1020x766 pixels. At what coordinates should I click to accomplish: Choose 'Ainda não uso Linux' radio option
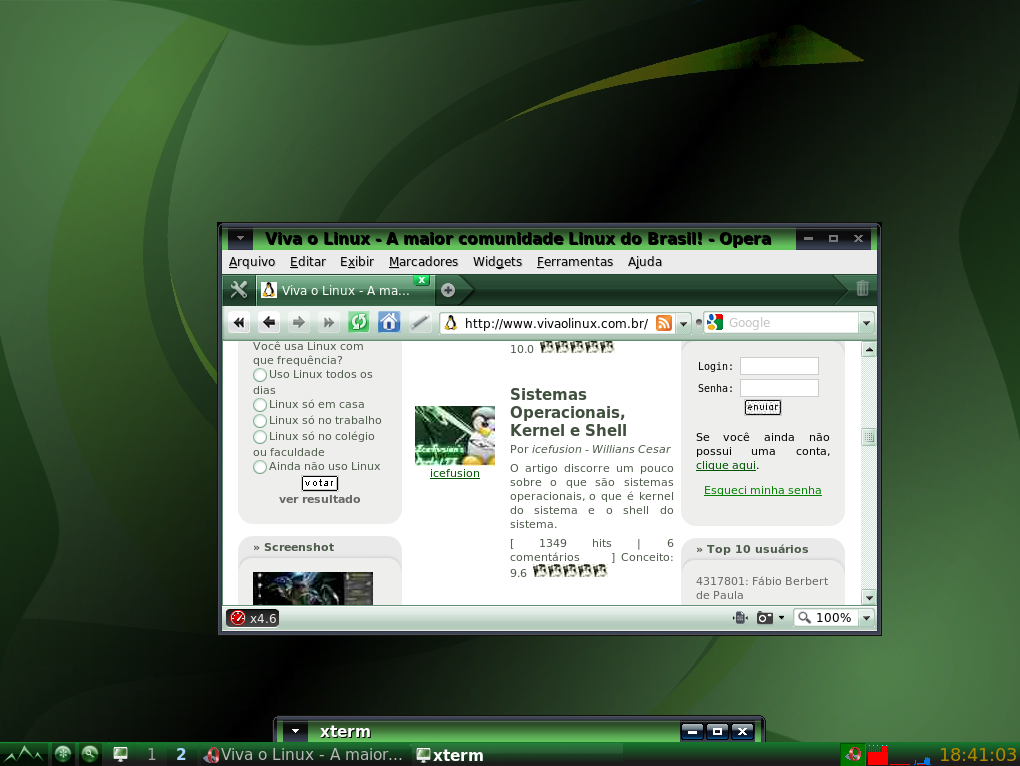coord(260,467)
